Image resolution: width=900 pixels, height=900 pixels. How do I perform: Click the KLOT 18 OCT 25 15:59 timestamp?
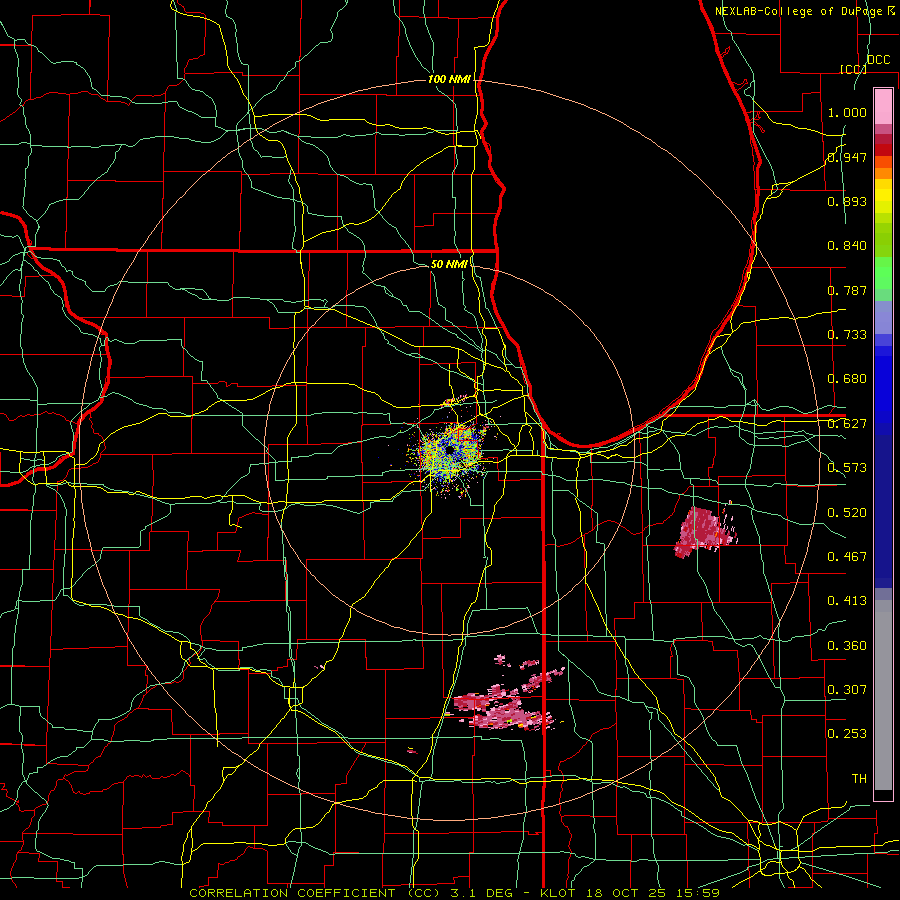tap(630, 893)
